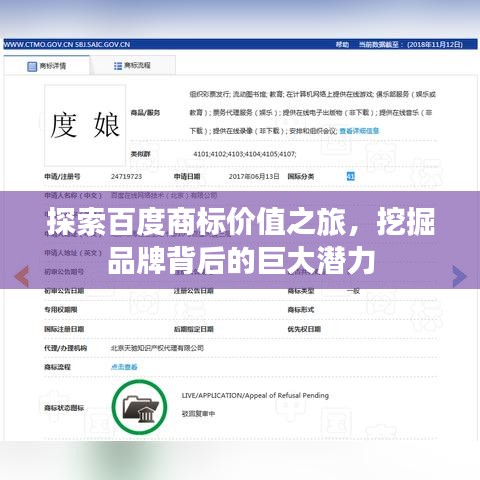
Task: Click the 商标流程 row label
Action: point(57,367)
